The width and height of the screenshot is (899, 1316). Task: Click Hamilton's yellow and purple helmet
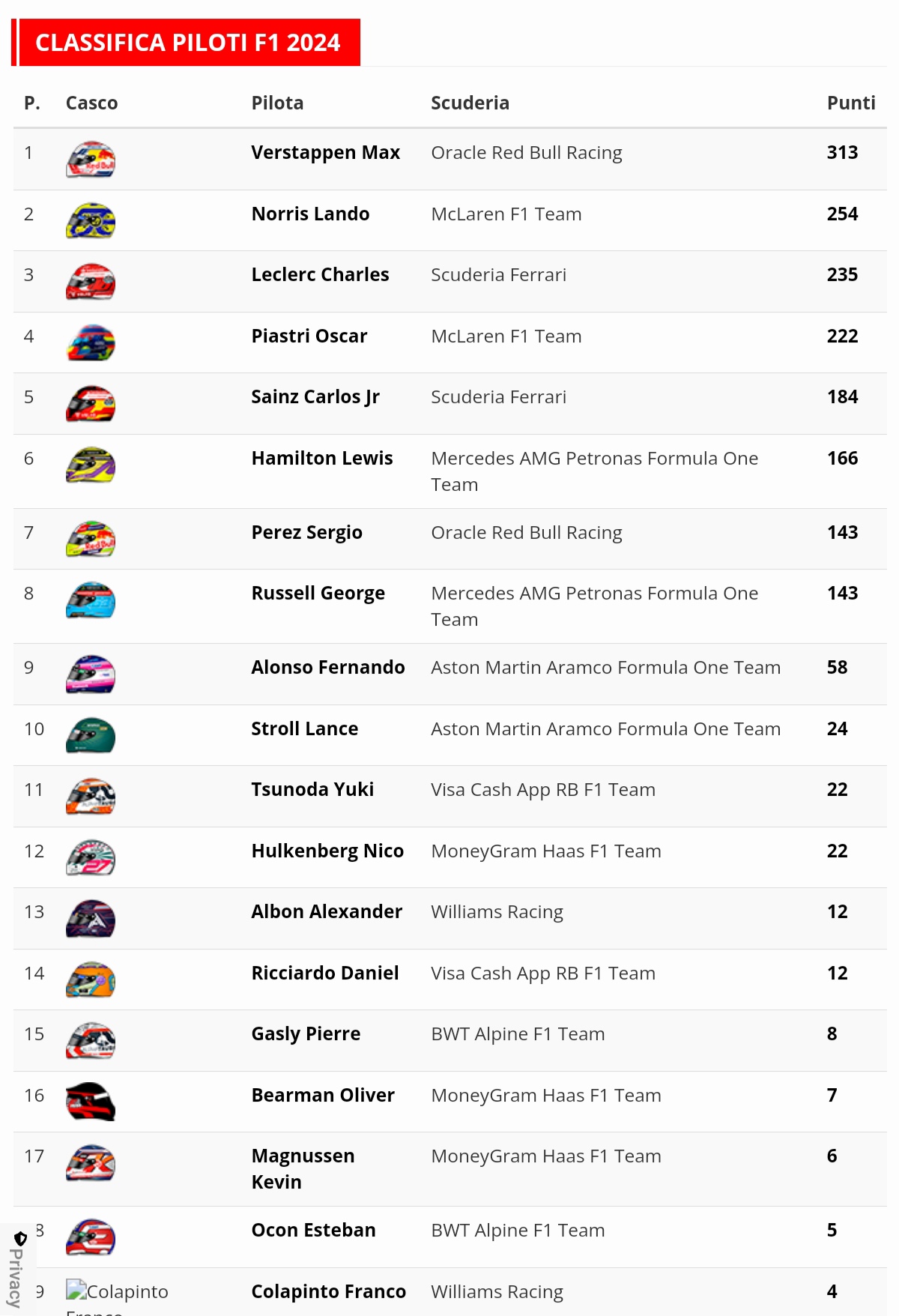[91, 465]
